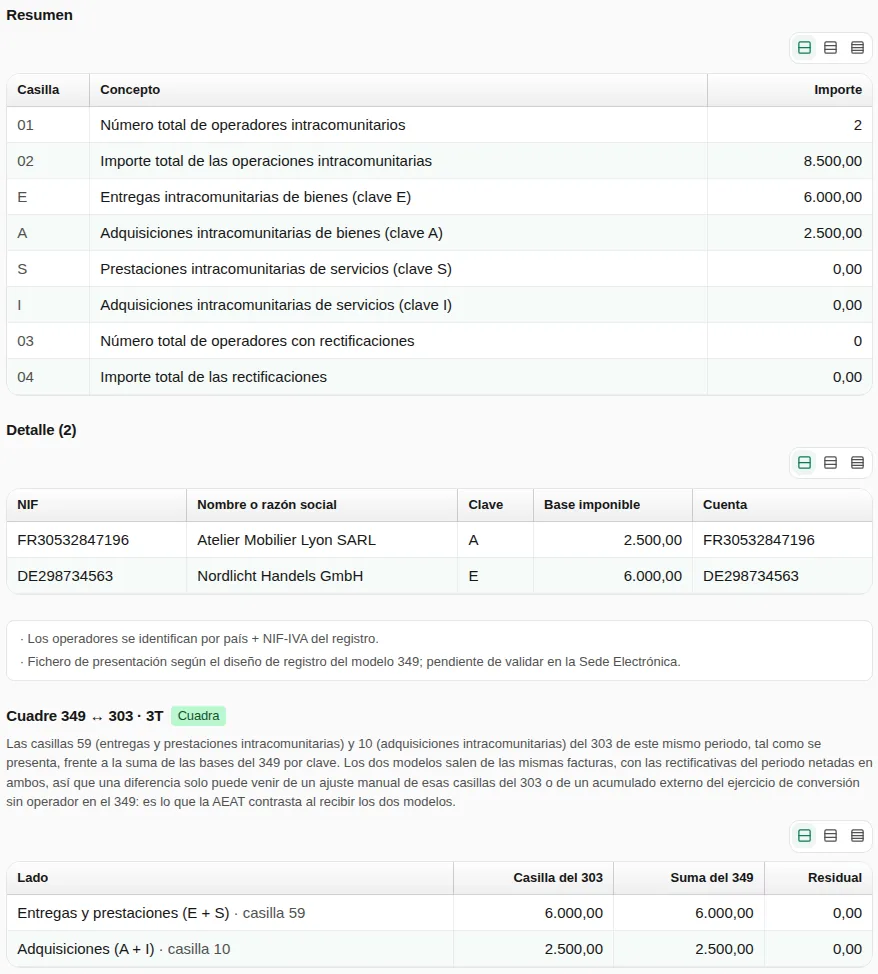Choose compact density for the Detalle table
878x974 pixels.
[x=857, y=463]
